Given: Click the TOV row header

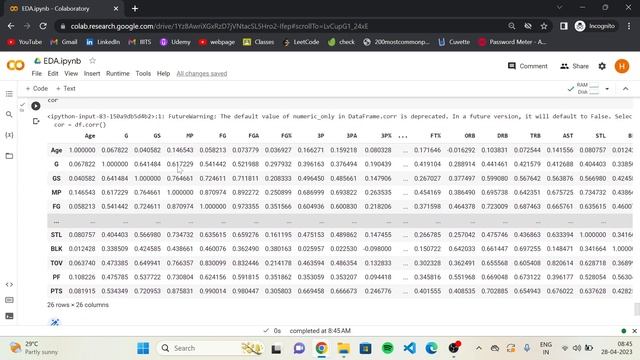Looking at the screenshot, I should tap(56, 263).
